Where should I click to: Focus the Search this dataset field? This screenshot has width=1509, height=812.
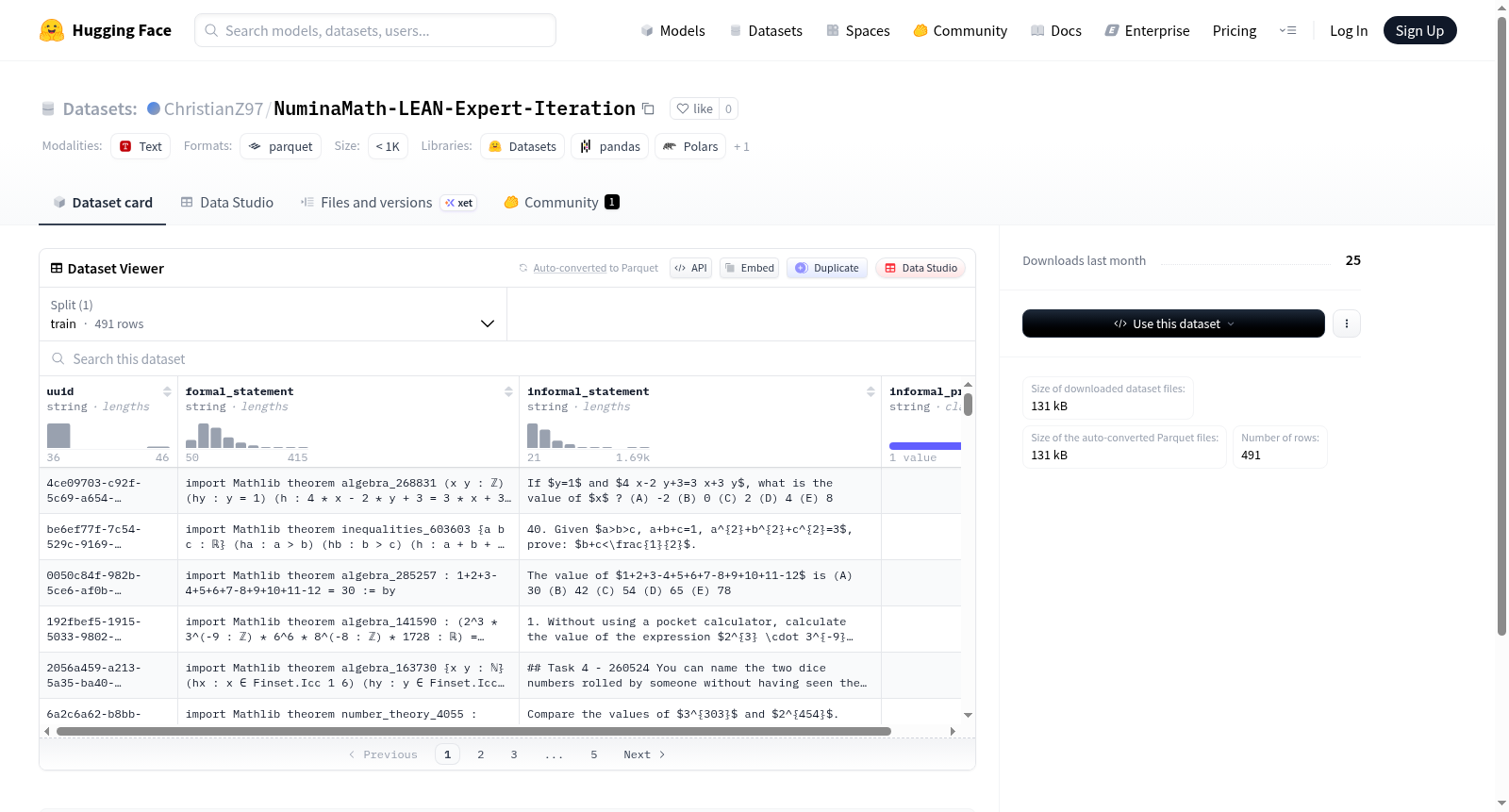coord(507,358)
